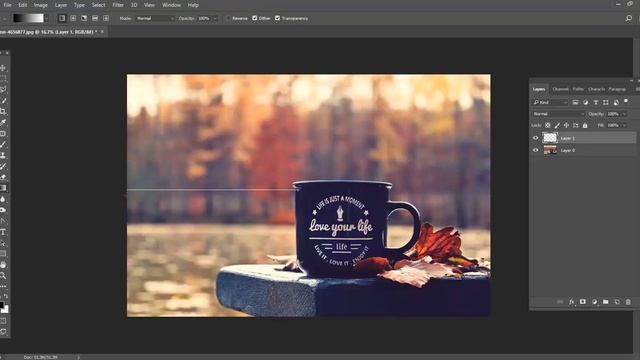This screenshot has height=360, width=640.
Task: Click the foreground color swatch
Action: [x=1, y=305]
